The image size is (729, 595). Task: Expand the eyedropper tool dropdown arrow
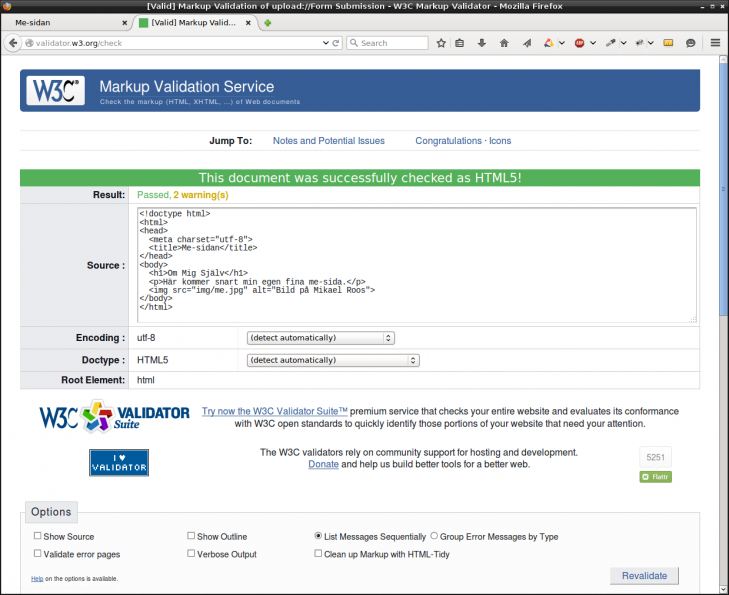[x=623, y=43]
